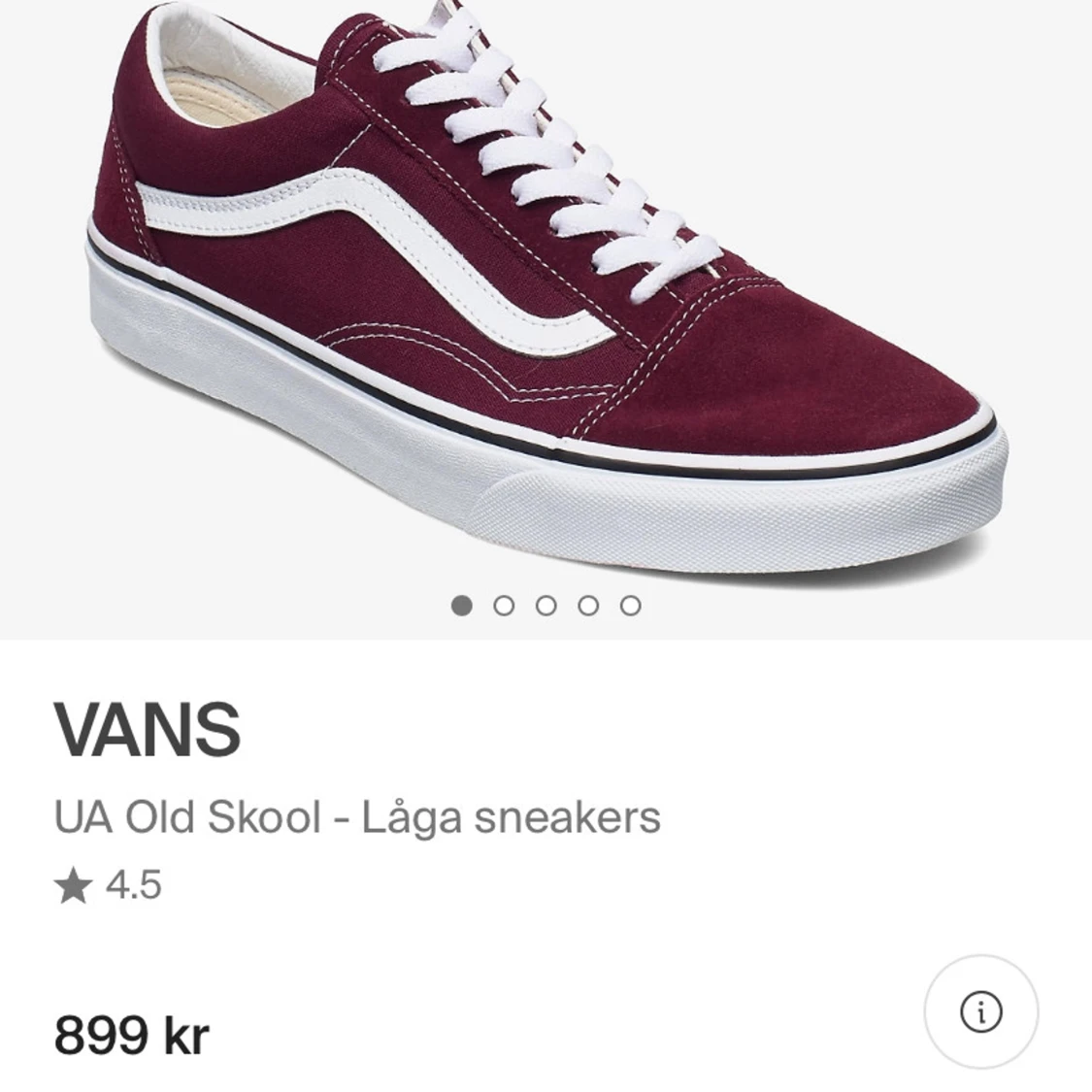Select the first carousel dot
This screenshot has height=1092, width=1092.
462,606
